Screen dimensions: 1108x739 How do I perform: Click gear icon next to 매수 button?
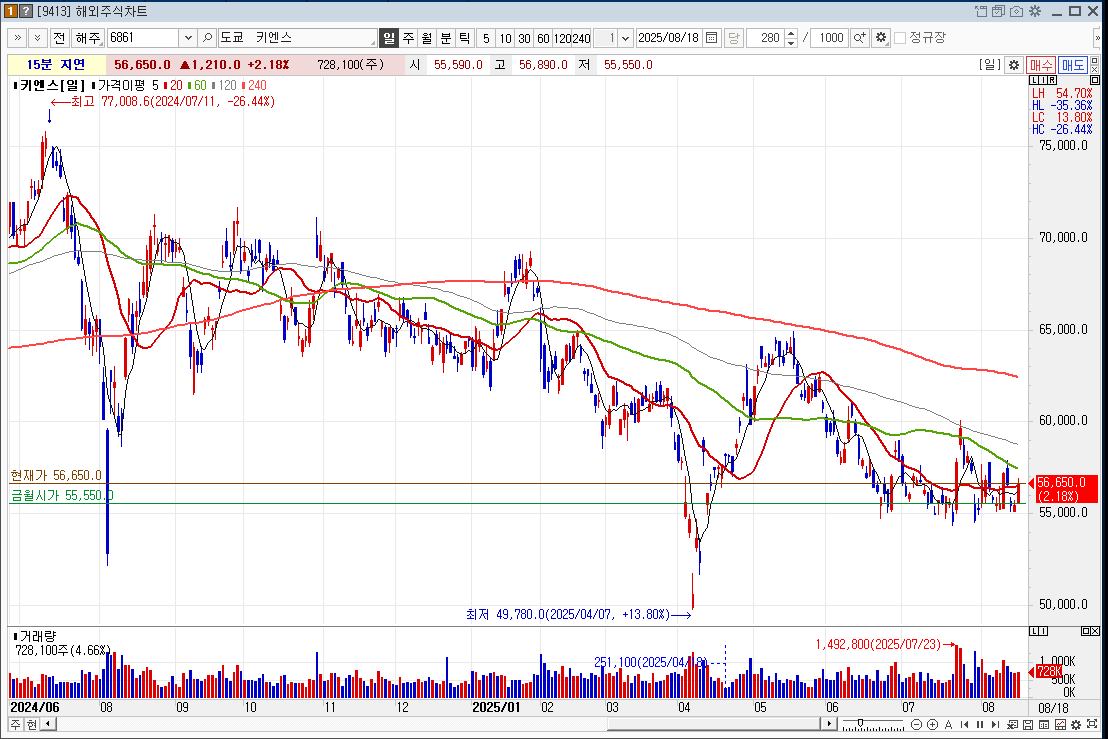(1013, 64)
